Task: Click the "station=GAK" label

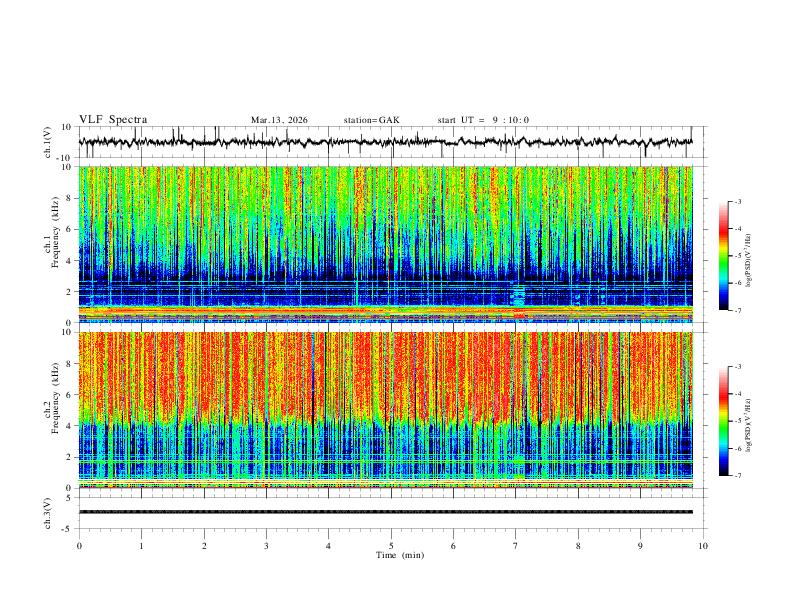Action: point(372,120)
